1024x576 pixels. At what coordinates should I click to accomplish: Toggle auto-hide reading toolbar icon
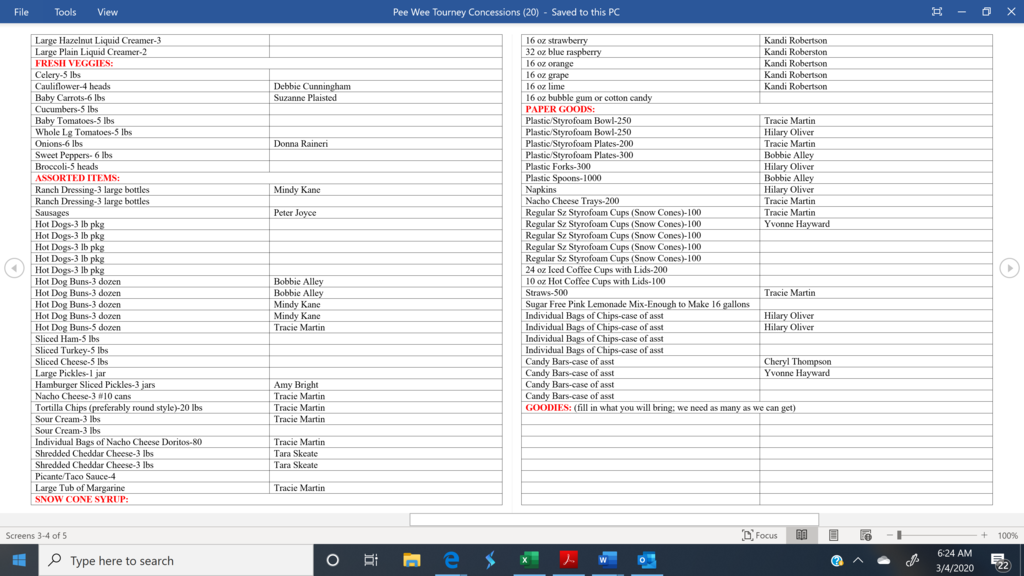point(936,12)
